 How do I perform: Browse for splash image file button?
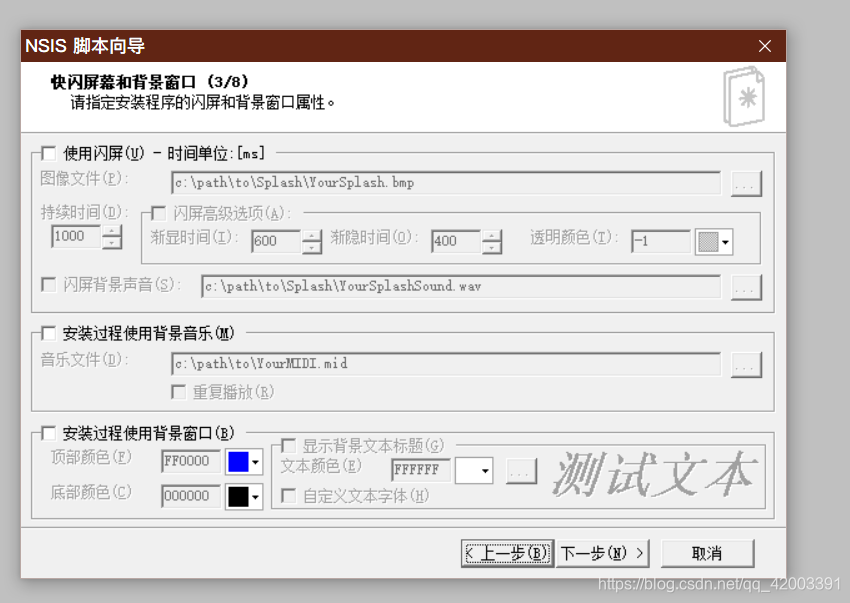(x=746, y=183)
